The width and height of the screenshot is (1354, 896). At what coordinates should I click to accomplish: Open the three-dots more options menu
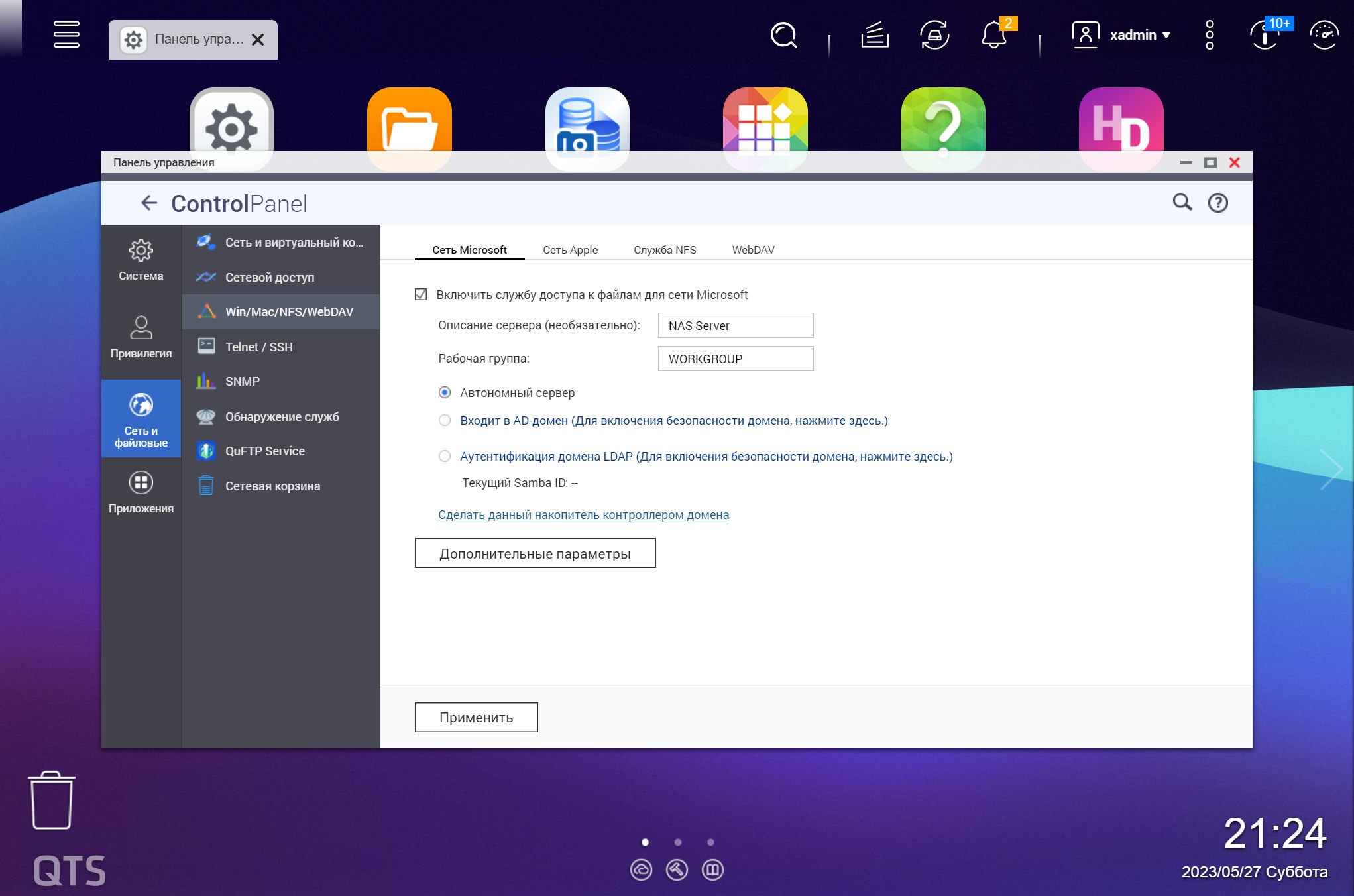(x=1210, y=34)
